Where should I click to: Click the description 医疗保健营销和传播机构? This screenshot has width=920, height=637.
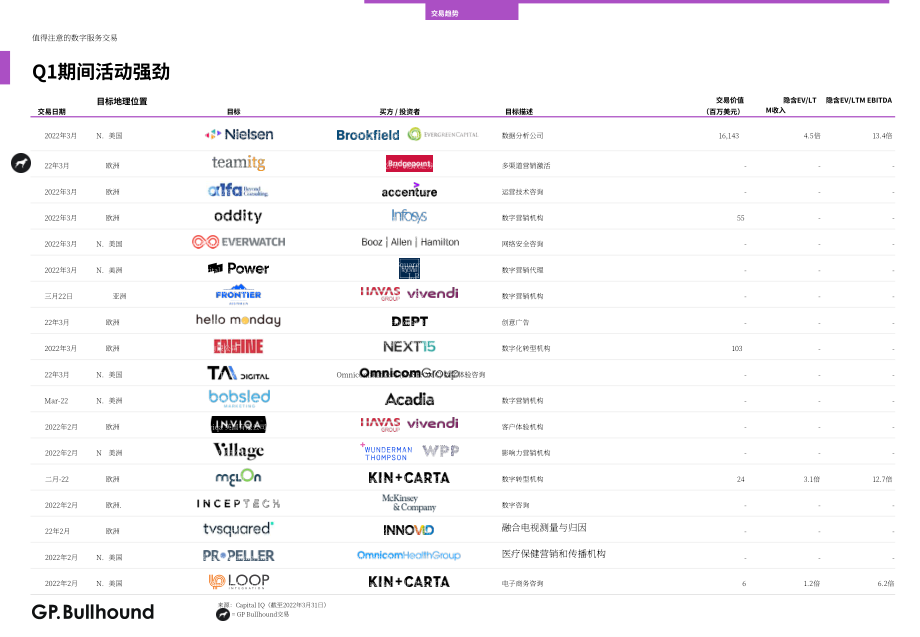click(553, 554)
